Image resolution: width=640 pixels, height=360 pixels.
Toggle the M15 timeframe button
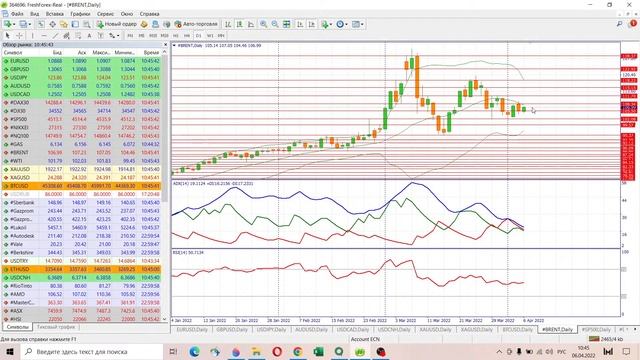(153, 36)
